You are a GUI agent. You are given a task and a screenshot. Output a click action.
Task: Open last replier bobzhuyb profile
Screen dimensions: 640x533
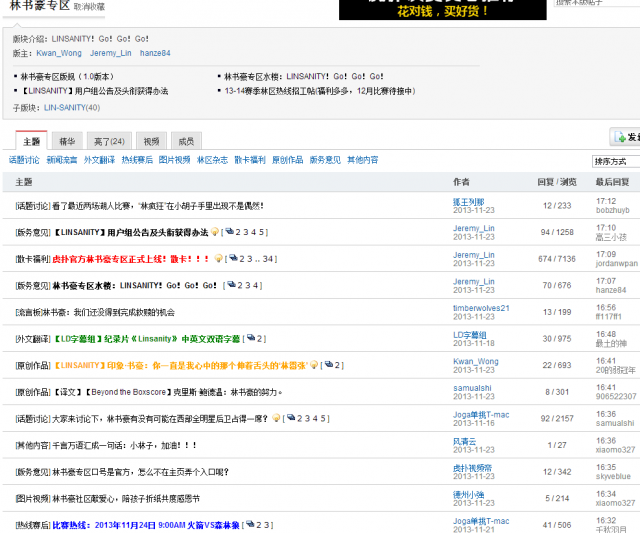click(x=613, y=210)
